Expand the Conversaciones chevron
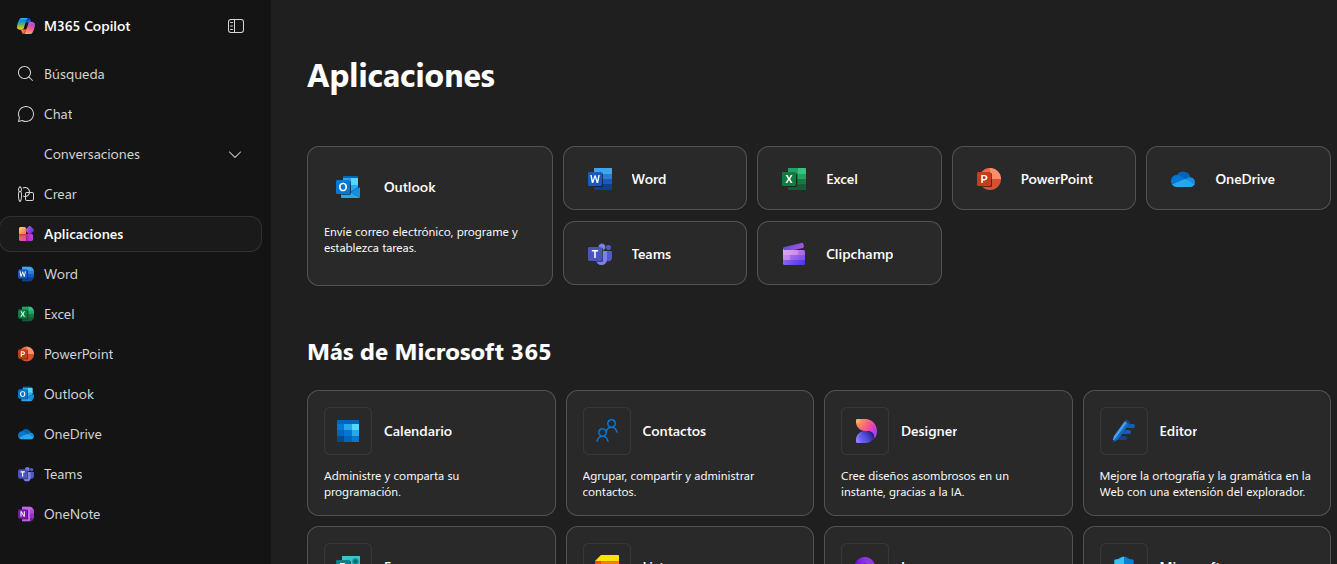 [235, 154]
